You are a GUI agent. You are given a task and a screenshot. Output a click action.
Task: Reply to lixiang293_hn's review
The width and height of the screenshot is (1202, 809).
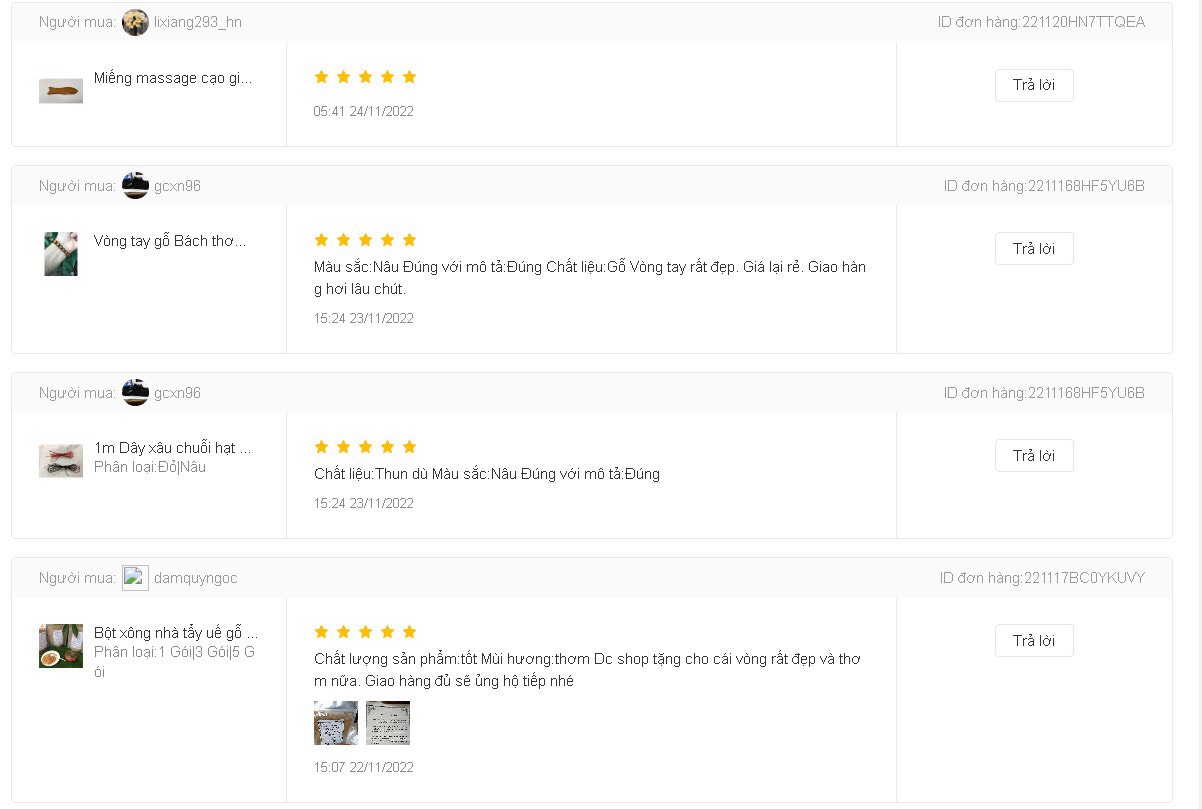(1034, 85)
